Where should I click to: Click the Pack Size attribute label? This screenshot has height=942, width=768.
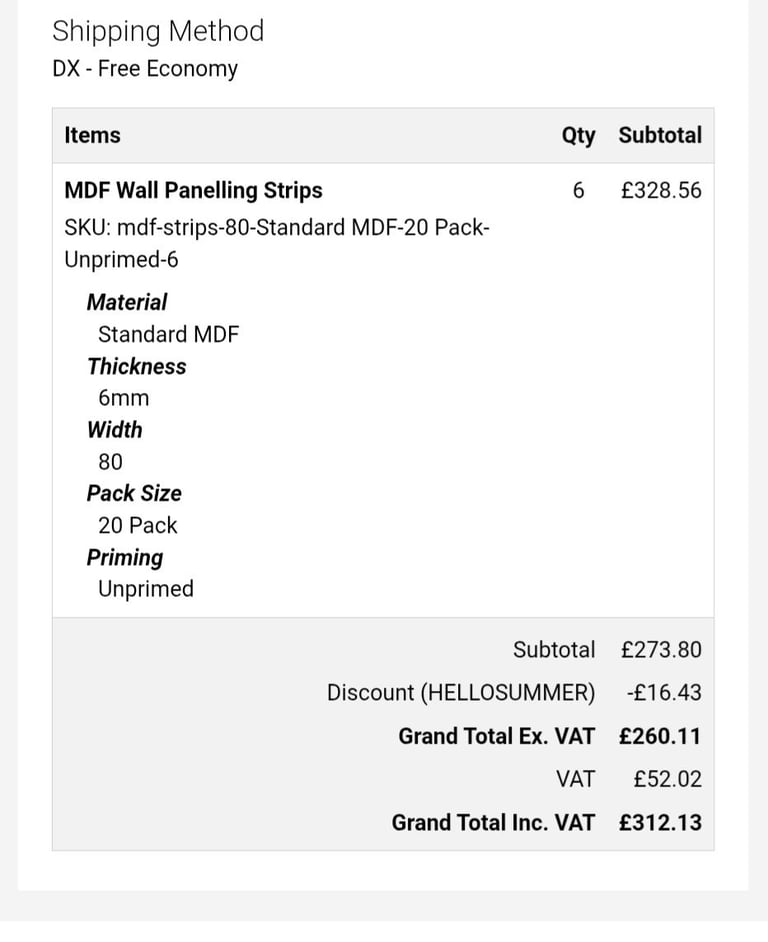134,493
